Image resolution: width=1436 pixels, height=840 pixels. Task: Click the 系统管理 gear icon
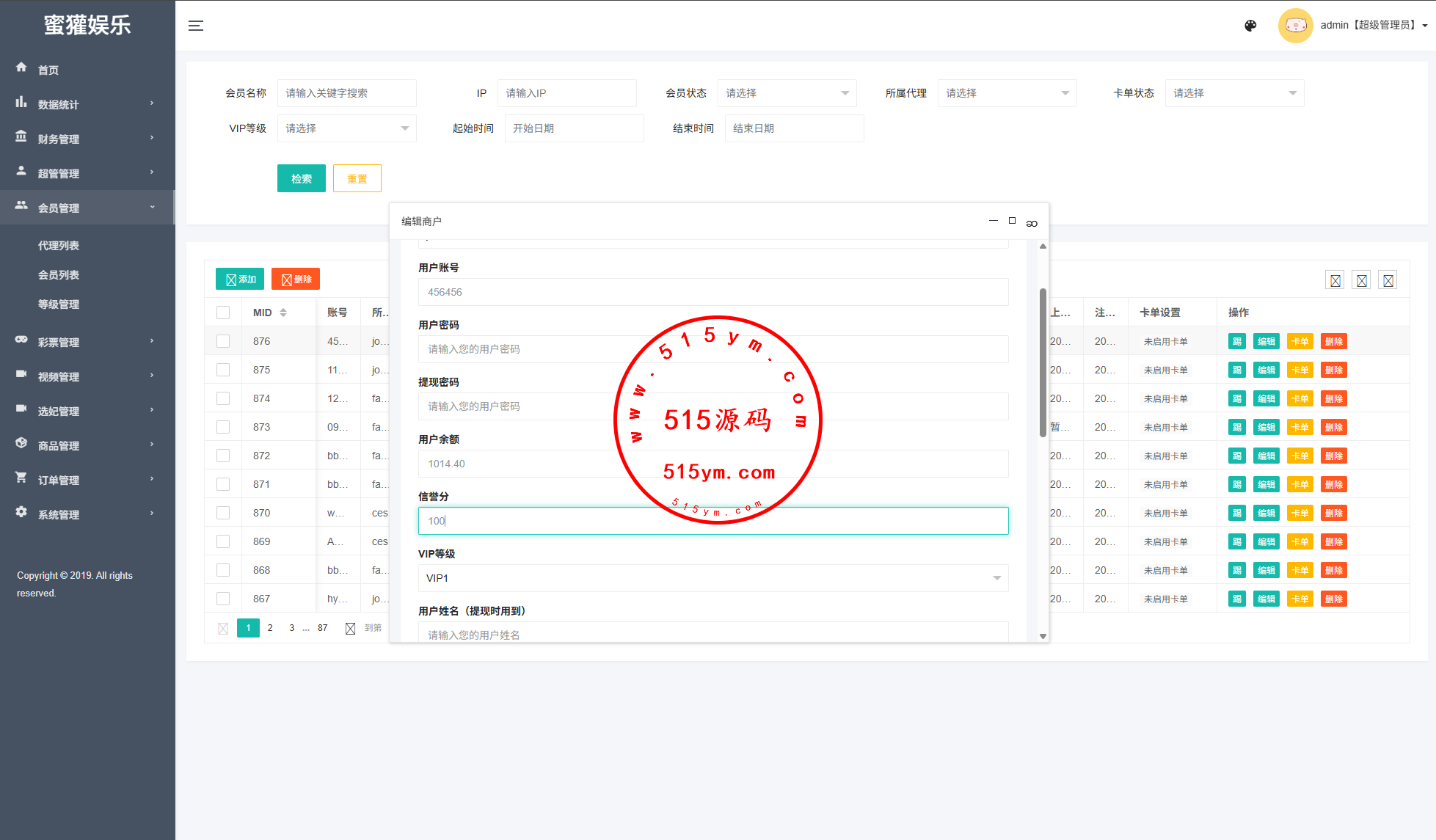pos(21,512)
